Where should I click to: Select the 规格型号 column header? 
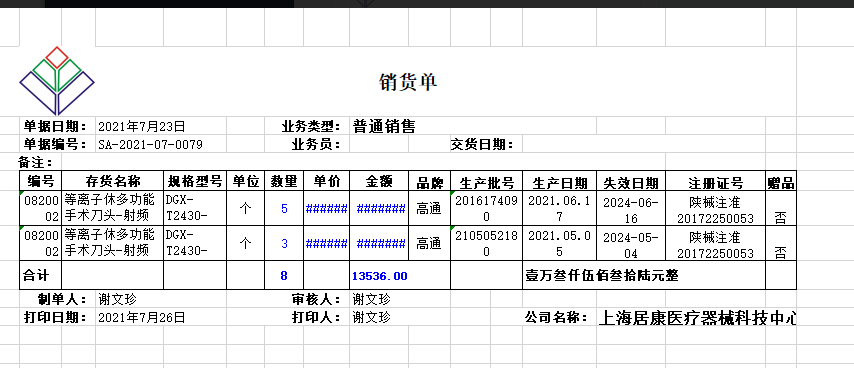point(195,181)
